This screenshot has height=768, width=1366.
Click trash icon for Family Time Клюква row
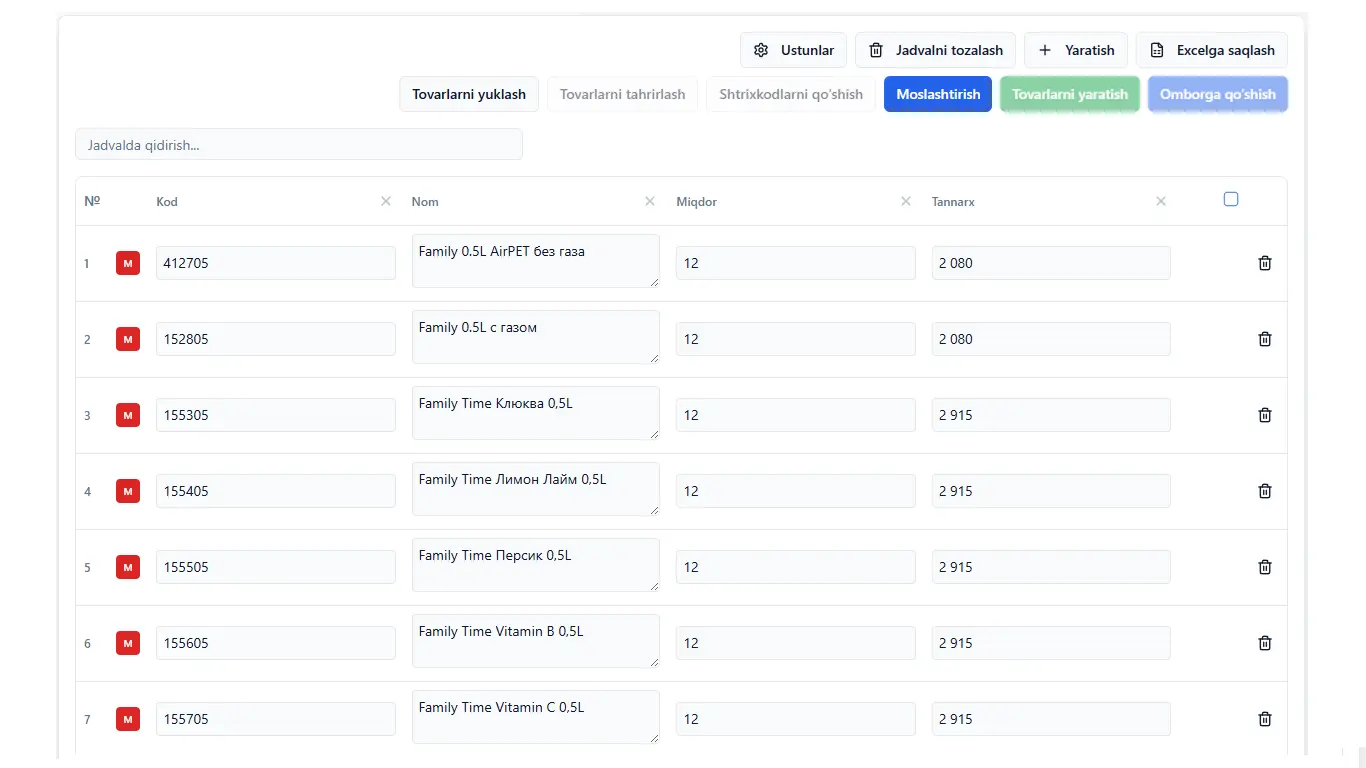coord(1264,415)
